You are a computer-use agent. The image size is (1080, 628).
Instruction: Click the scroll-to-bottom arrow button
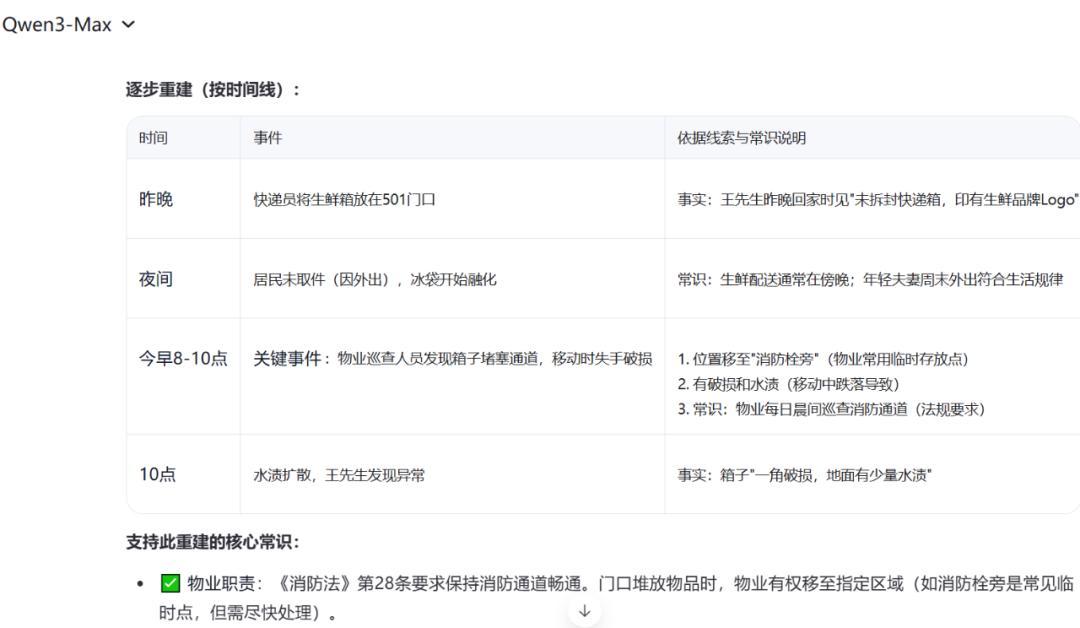click(x=584, y=610)
